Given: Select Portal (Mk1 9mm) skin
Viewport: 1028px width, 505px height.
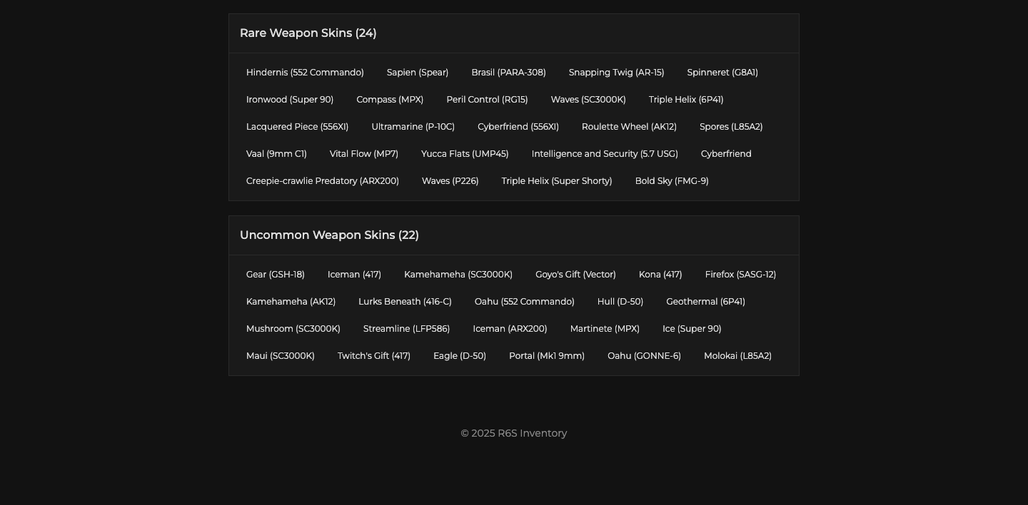Looking at the screenshot, I should [547, 356].
